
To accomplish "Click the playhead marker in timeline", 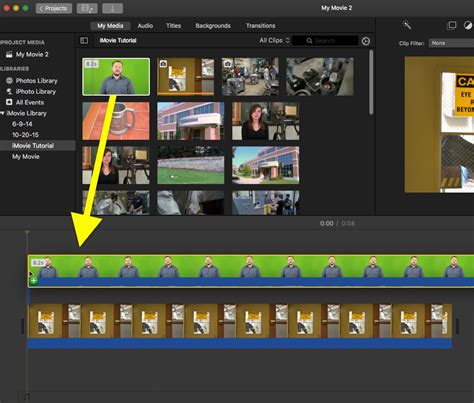I will [x=27, y=232].
